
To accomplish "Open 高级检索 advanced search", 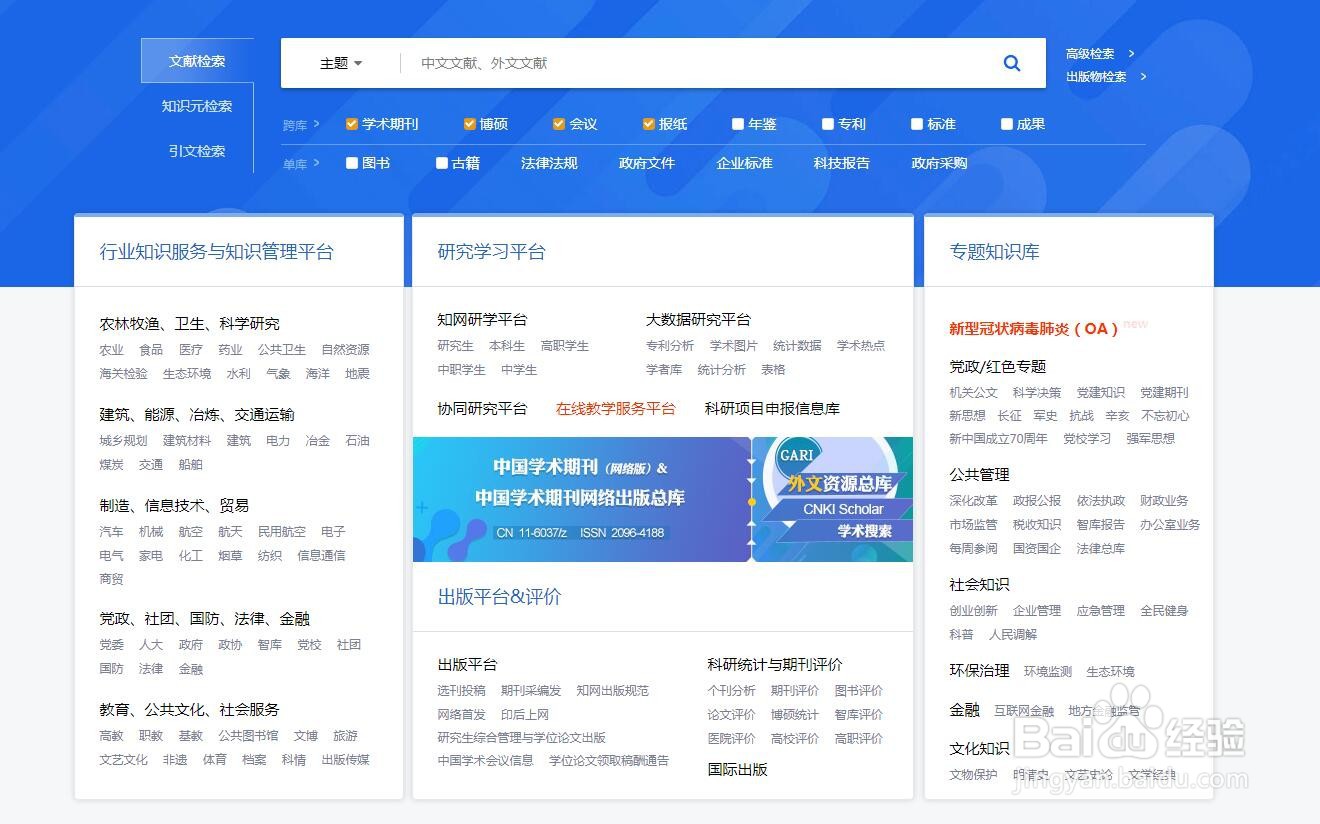I will (x=1090, y=54).
